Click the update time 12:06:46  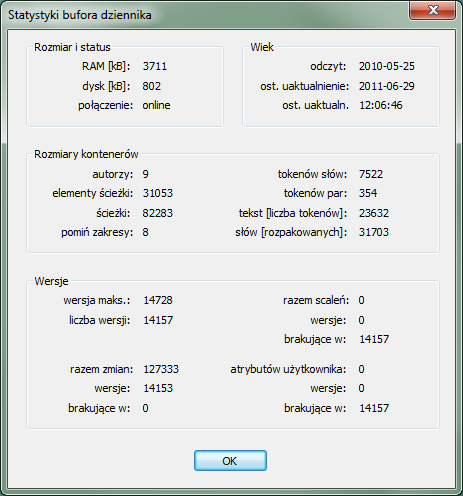coord(381,105)
